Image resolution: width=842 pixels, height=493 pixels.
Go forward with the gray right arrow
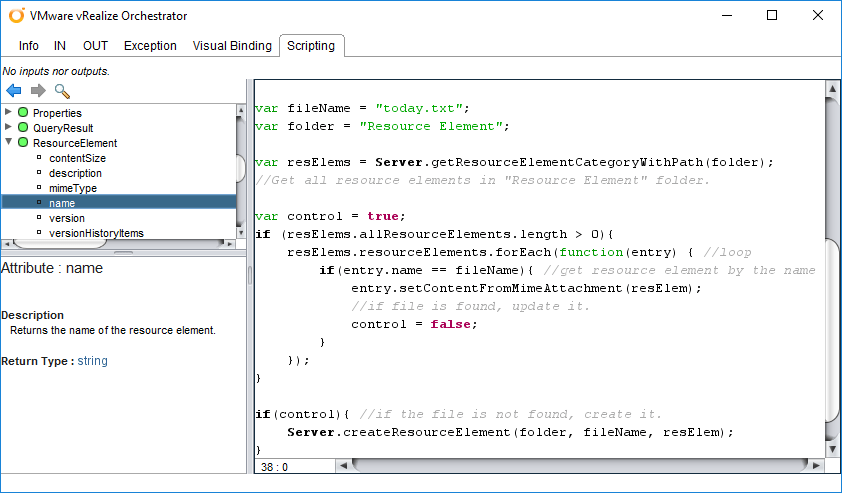tap(38, 91)
